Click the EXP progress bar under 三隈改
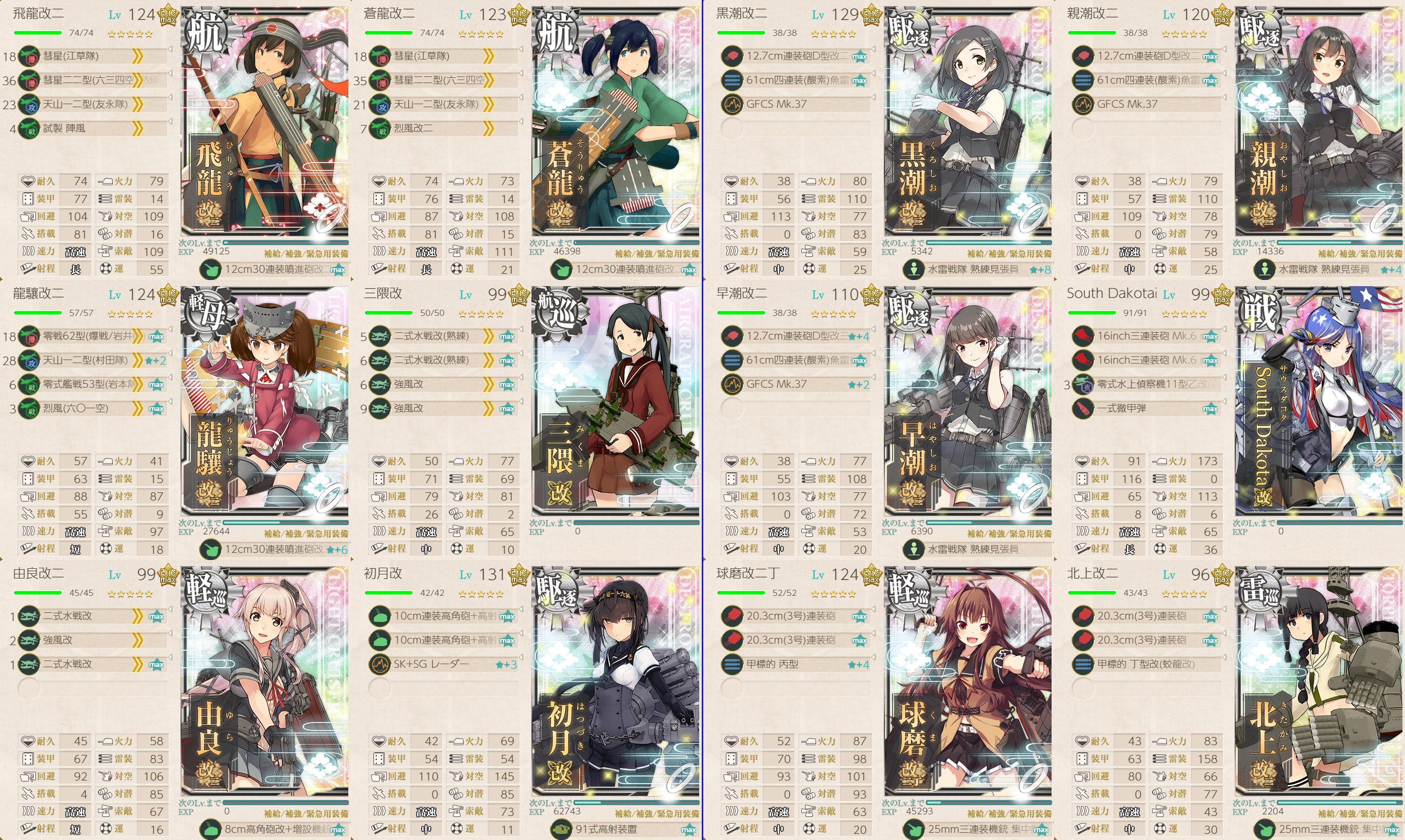The width and height of the screenshot is (1405, 840). tap(636, 523)
